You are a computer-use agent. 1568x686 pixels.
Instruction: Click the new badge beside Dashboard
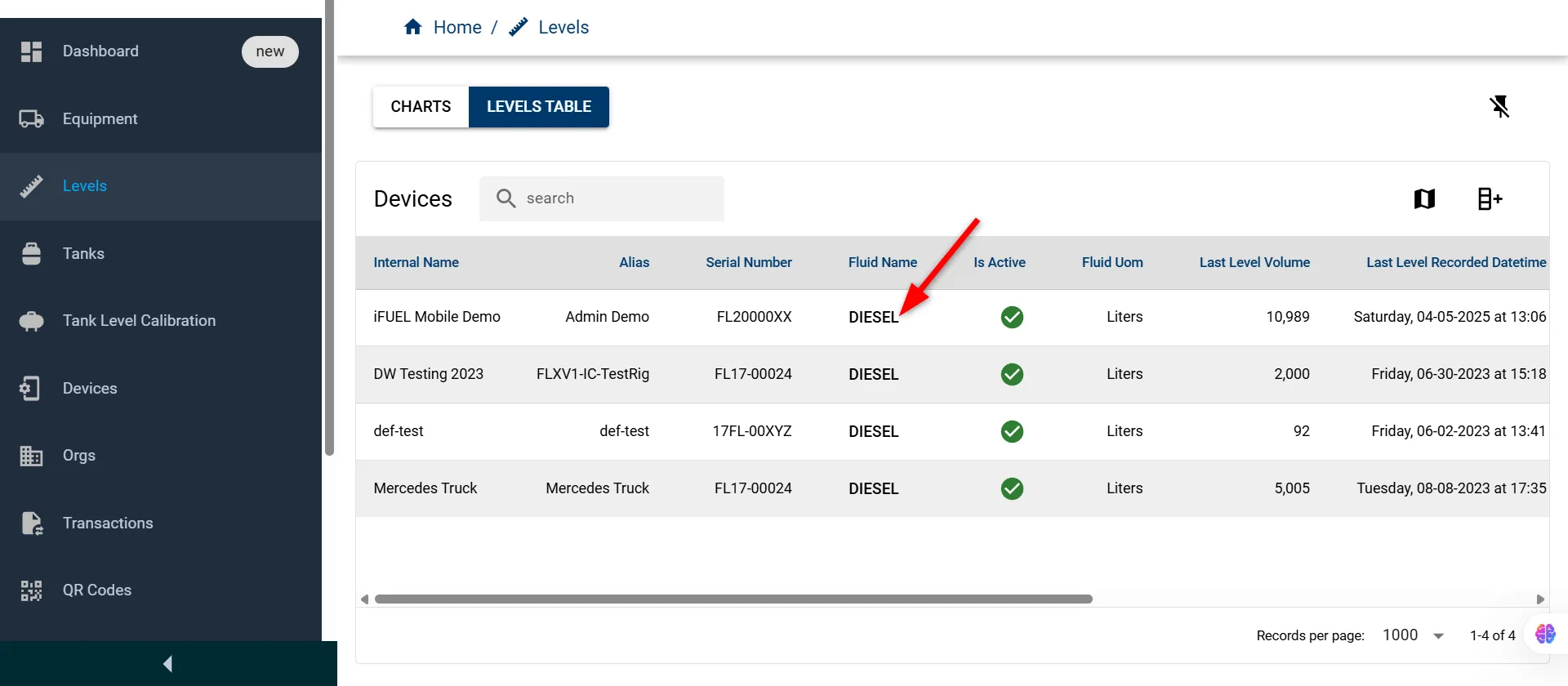(x=270, y=51)
